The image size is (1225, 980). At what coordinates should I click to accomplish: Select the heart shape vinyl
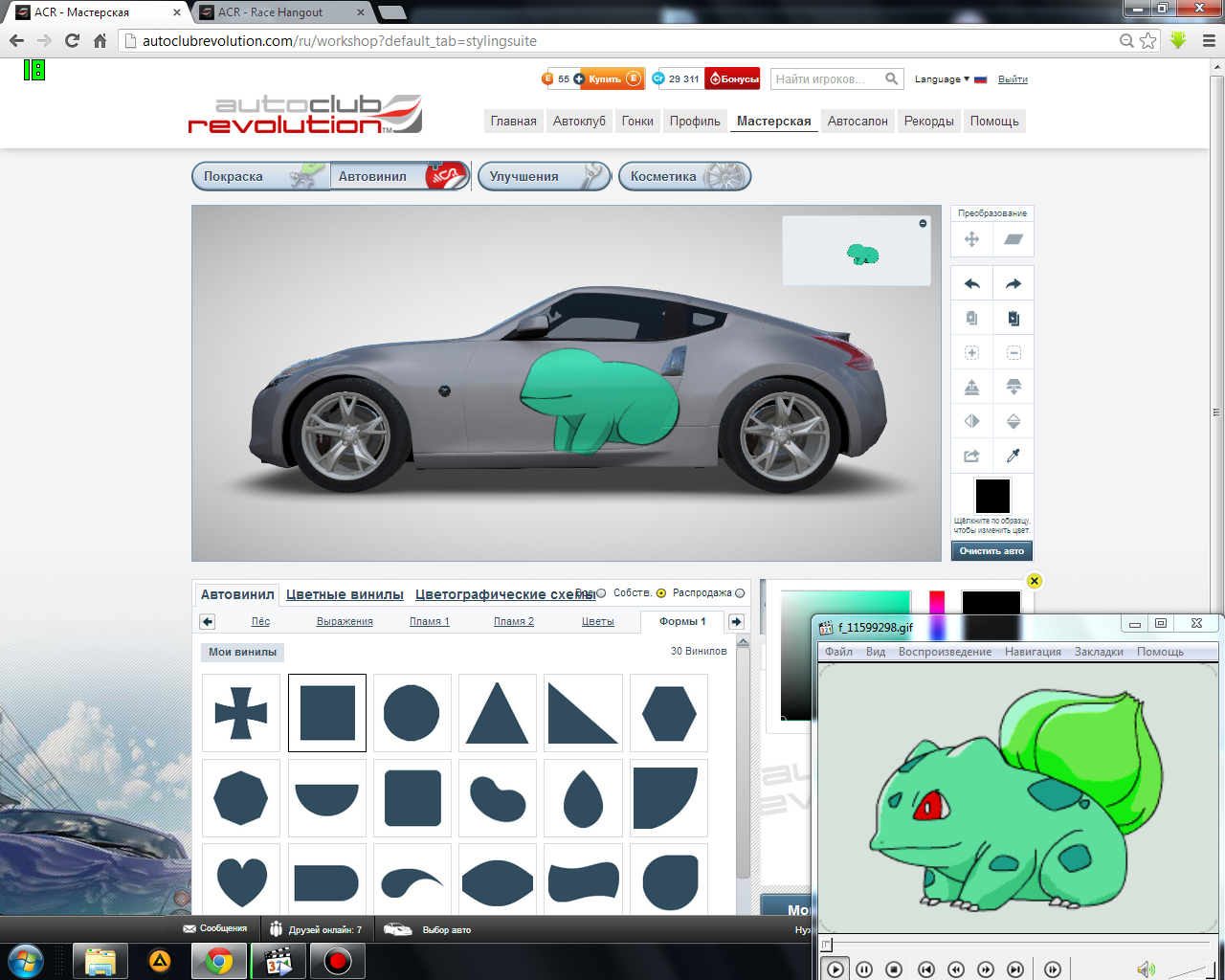coord(241,880)
